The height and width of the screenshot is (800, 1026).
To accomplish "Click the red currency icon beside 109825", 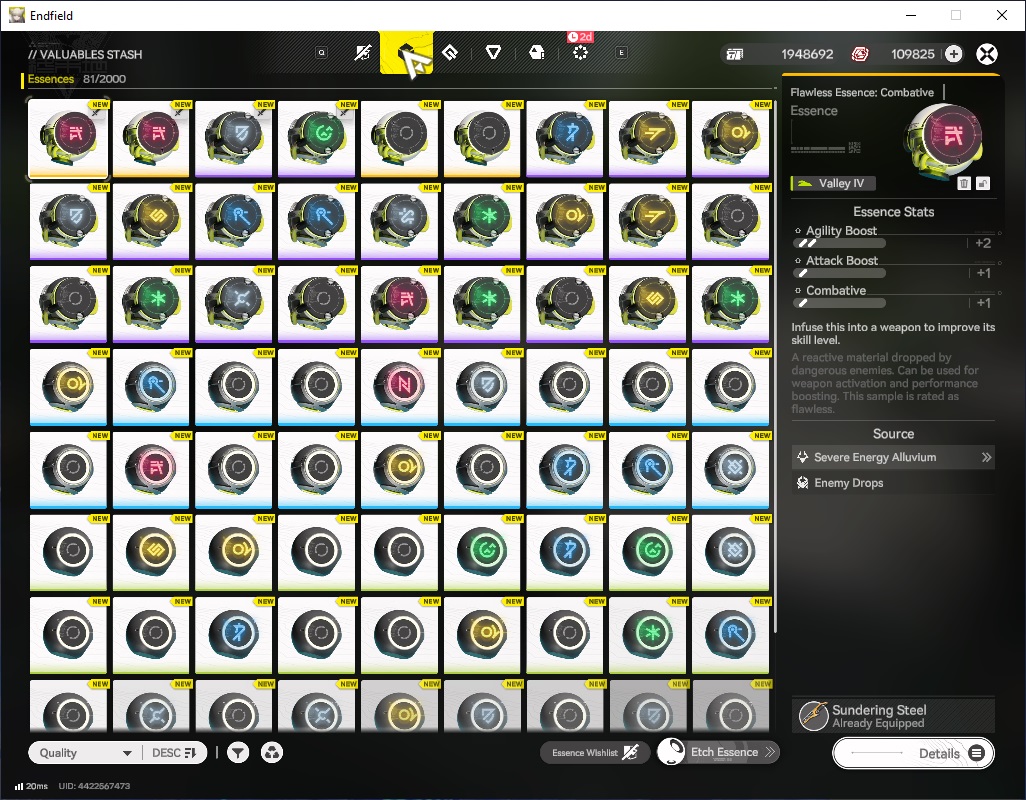I will point(860,54).
